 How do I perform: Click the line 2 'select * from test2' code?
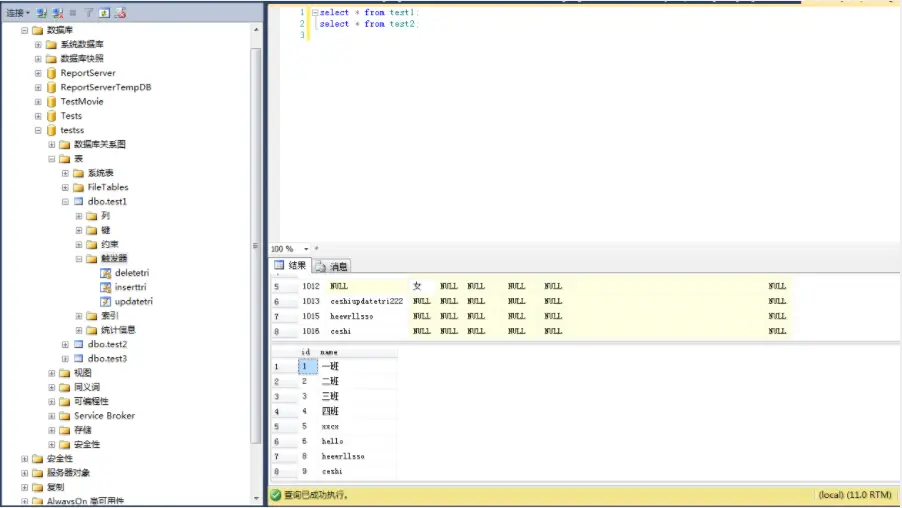click(x=368, y=24)
